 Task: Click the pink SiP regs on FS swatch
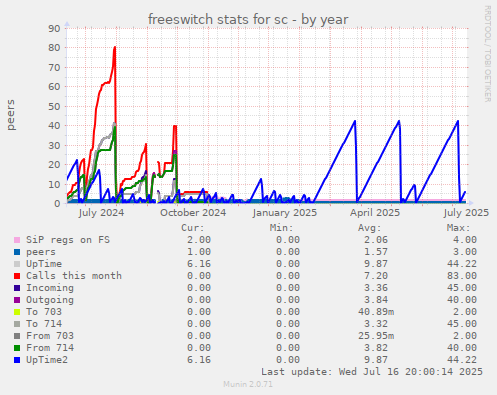point(17,240)
